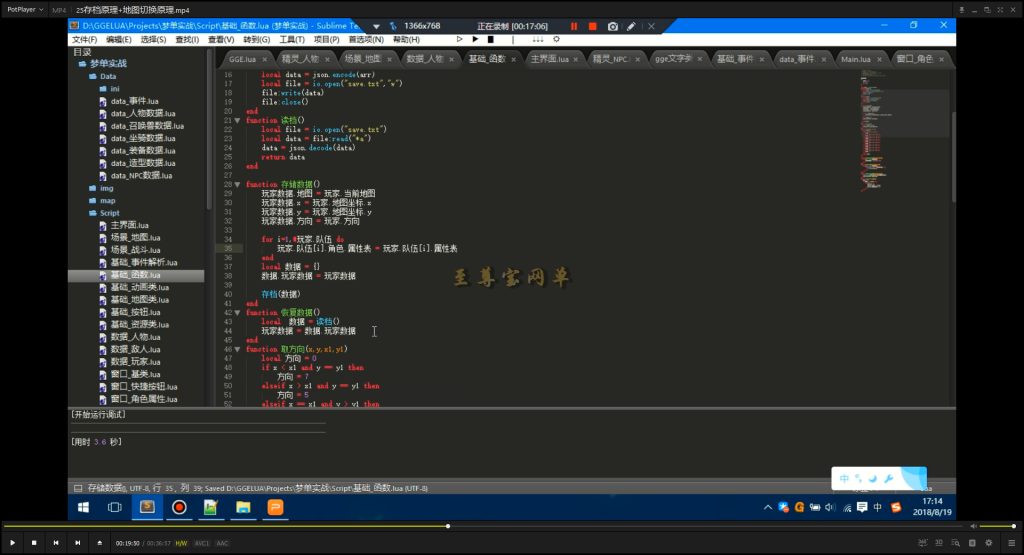Open data_NPC数据.lua in the sidebar
The width and height of the screenshot is (1024, 555).
pyautogui.click(x=141, y=176)
